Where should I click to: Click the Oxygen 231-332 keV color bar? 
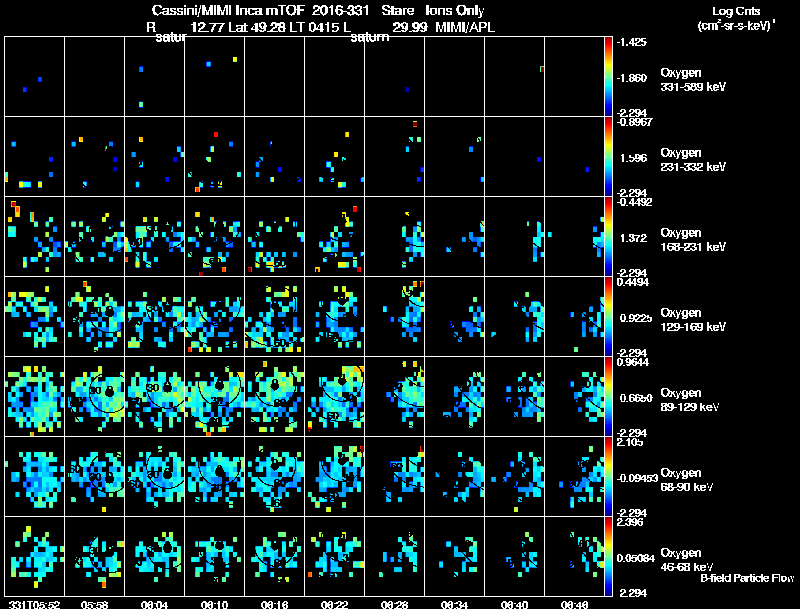coord(608,157)
